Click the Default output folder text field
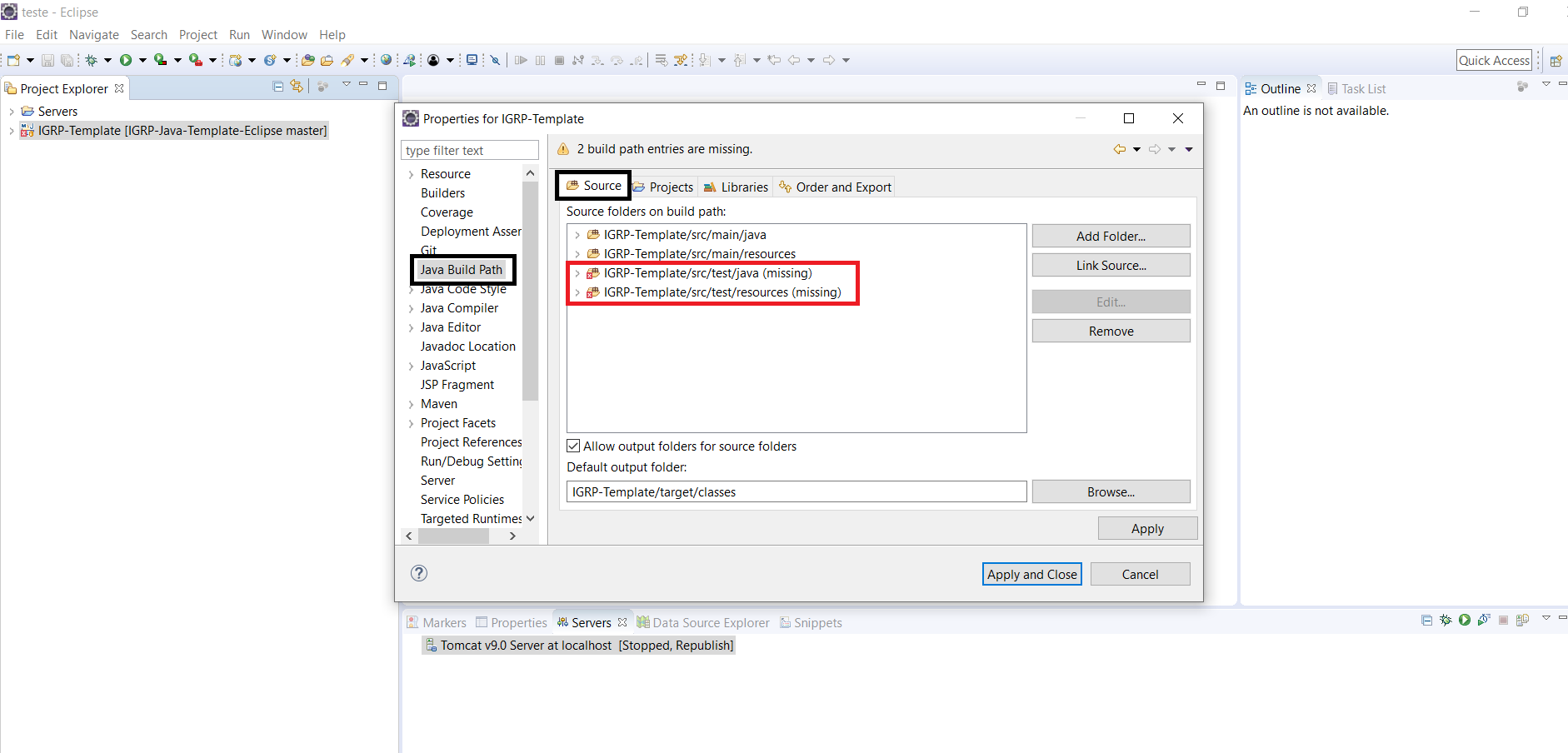The height and width of the screenshot is (753, 1568). (796, 491)
